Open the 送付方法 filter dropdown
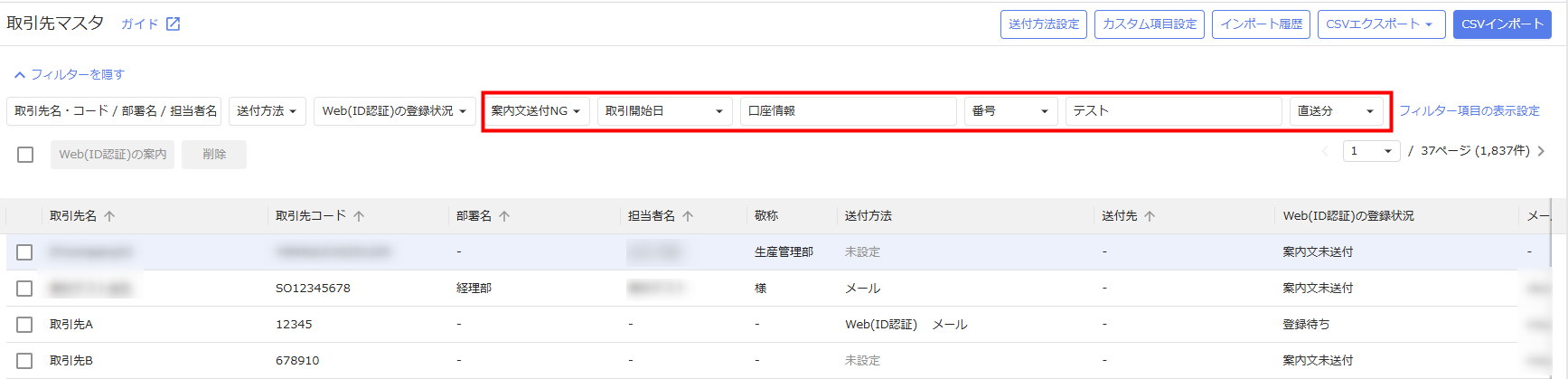Image resolution: width=1568 pixels, height=379 pixels. 267,111
